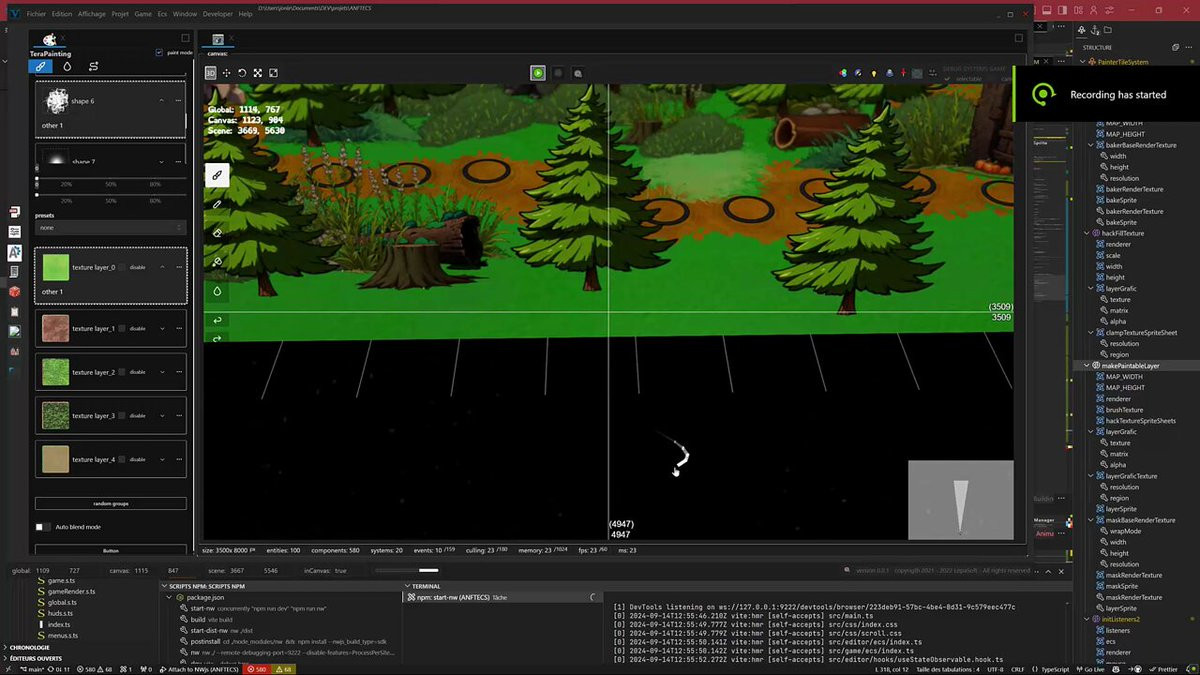Collapse makePaintableLayer node in Structure tree

pyautogui.click(x=1087, y=366)
